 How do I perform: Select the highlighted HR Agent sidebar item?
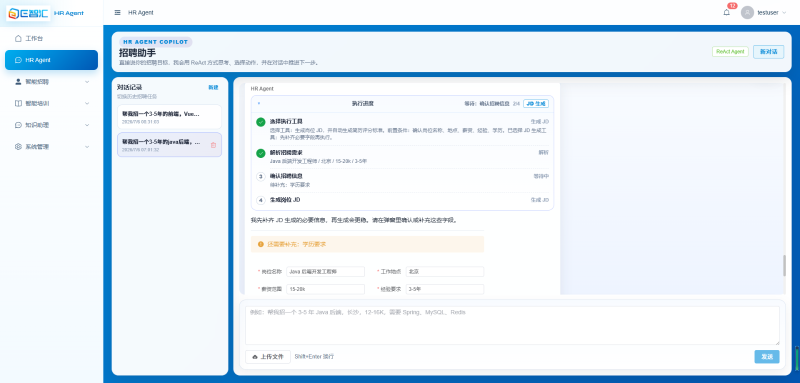click(52, 60)
